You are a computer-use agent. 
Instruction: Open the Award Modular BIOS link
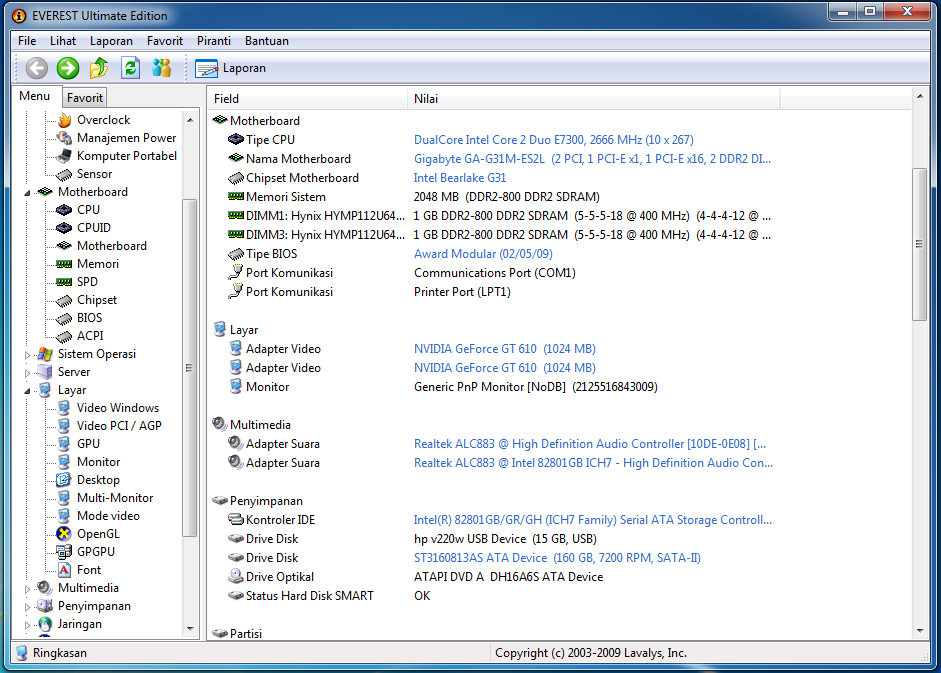[x=483, y=254]
